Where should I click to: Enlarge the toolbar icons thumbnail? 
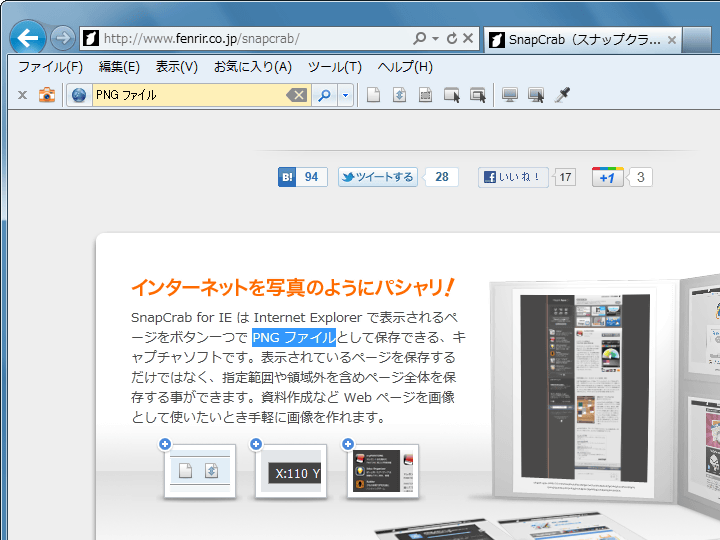[200, 471]
